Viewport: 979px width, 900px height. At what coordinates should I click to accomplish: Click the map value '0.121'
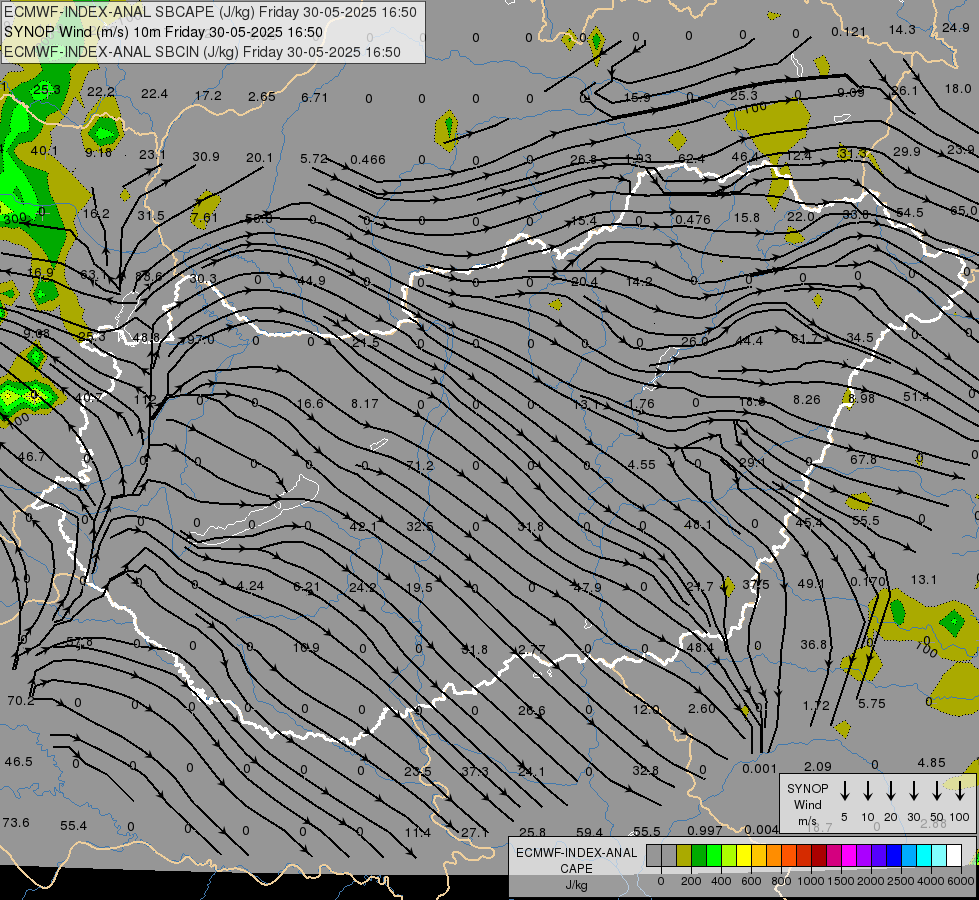[849, 32]
